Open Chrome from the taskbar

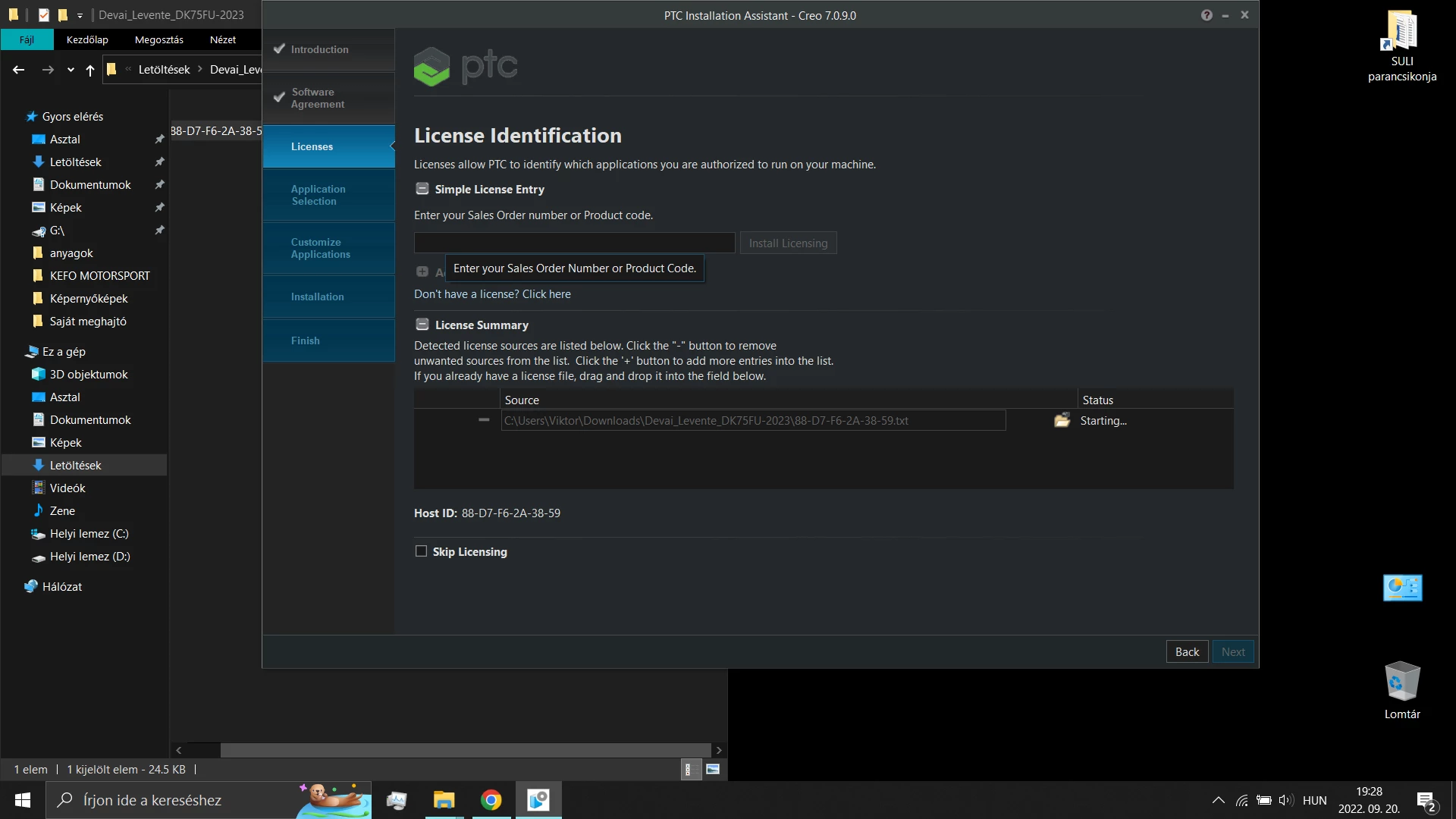(491, 800)
